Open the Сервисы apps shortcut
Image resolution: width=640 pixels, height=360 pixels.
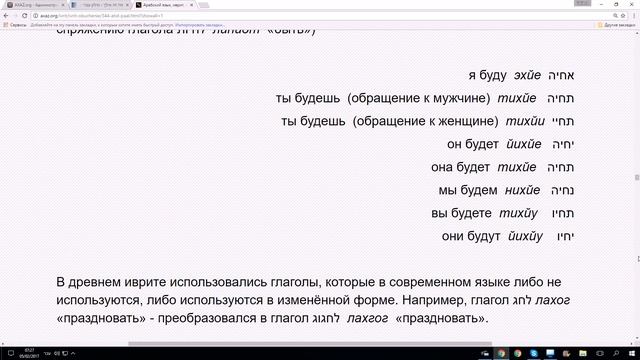15,25
